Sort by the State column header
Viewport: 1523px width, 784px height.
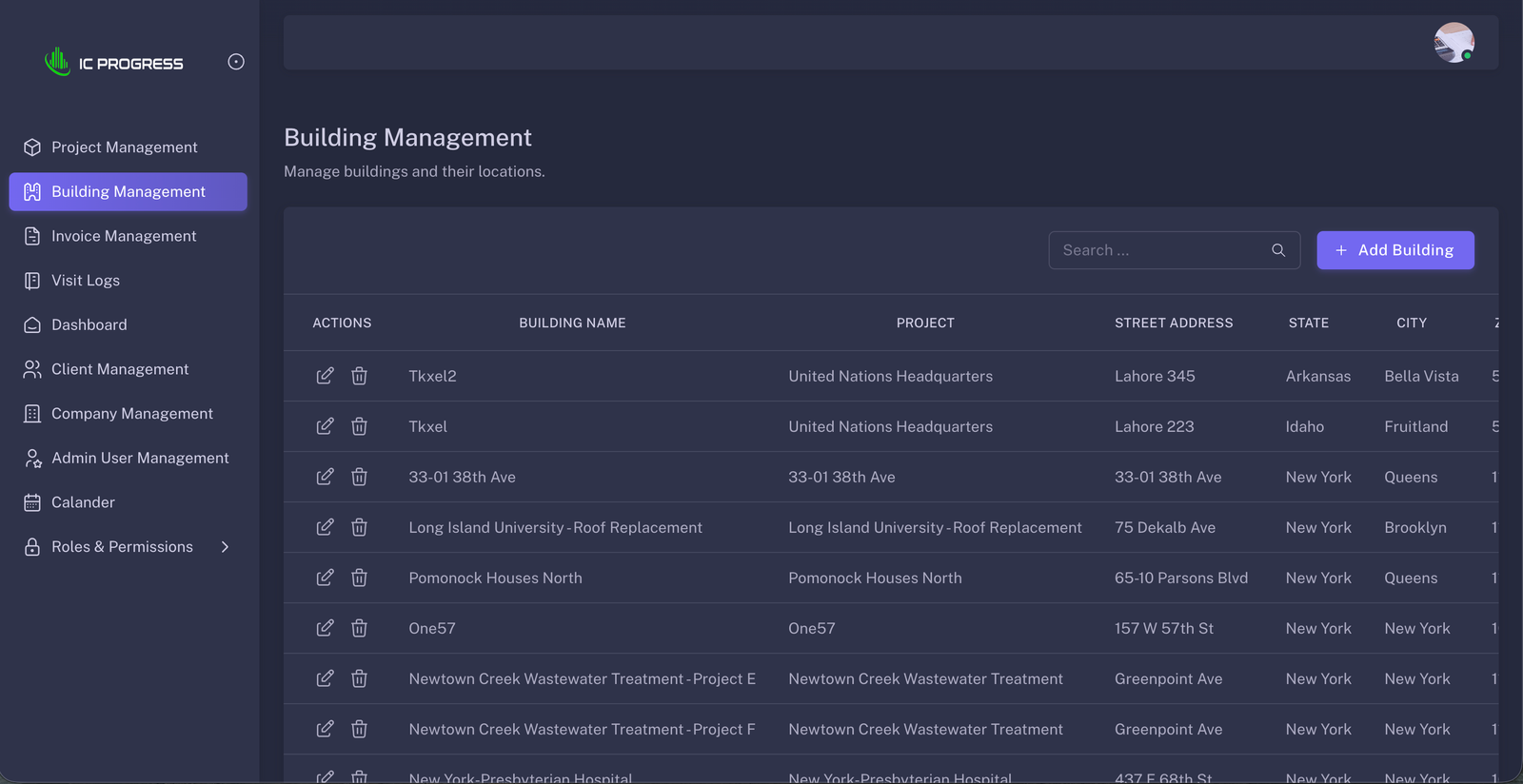coord(1309,323)
